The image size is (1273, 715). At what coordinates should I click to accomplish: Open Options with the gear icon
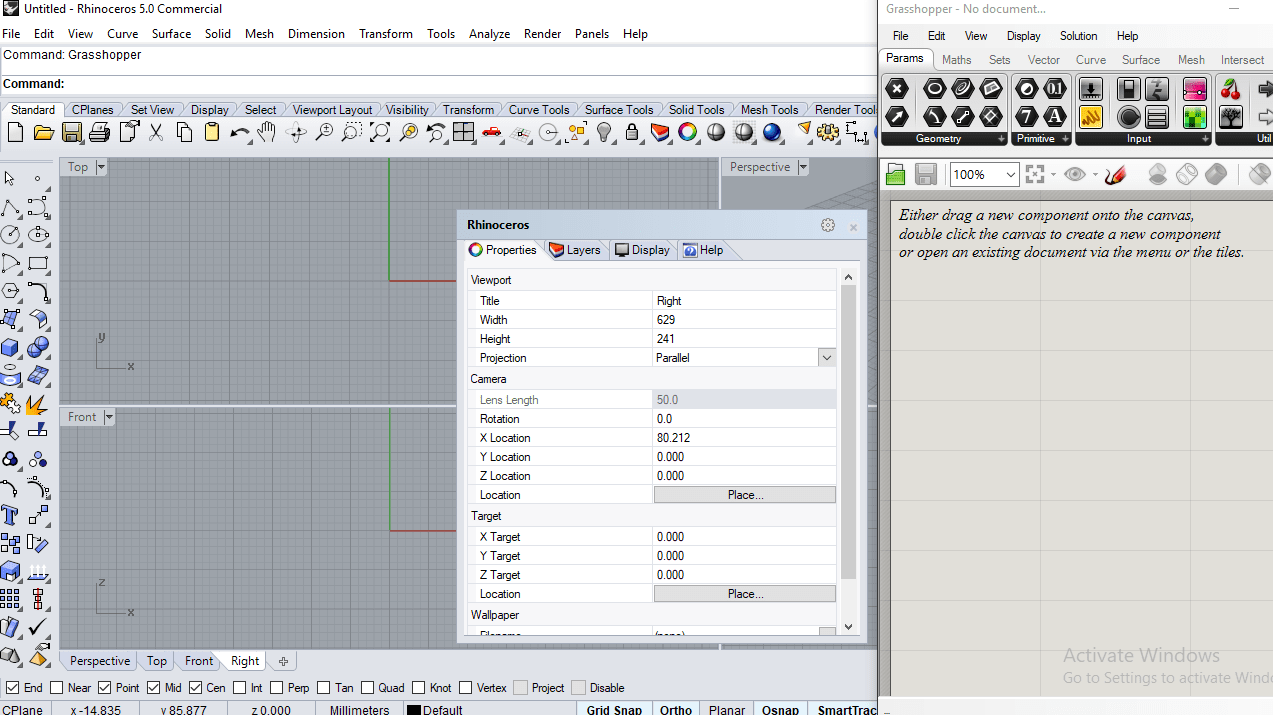[828, 132]
